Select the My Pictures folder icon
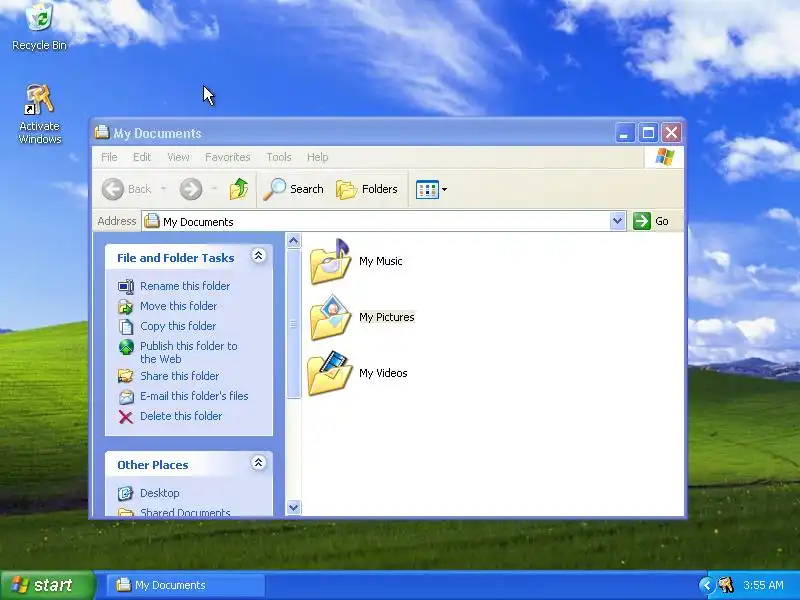800x600 pixels. (330, 317)
